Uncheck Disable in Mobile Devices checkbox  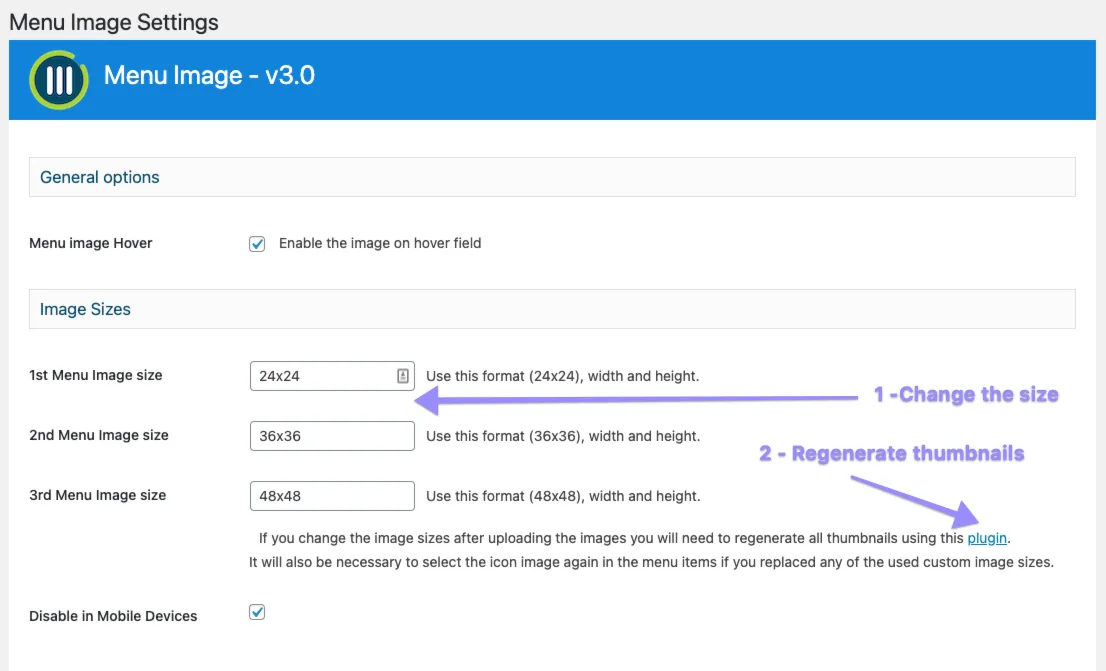click(x=257, y=612)
